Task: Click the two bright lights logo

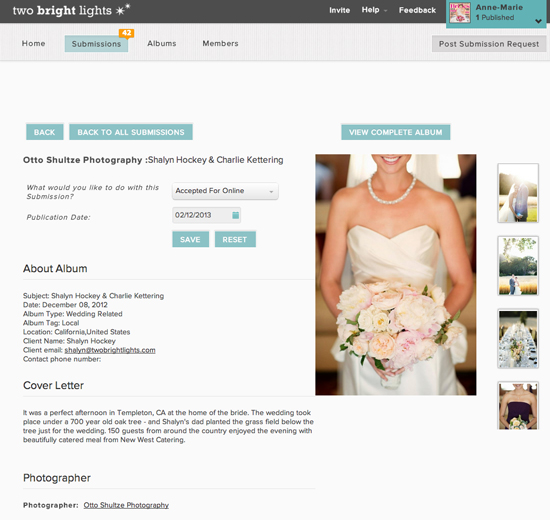Action: click(x=72, y=10)
